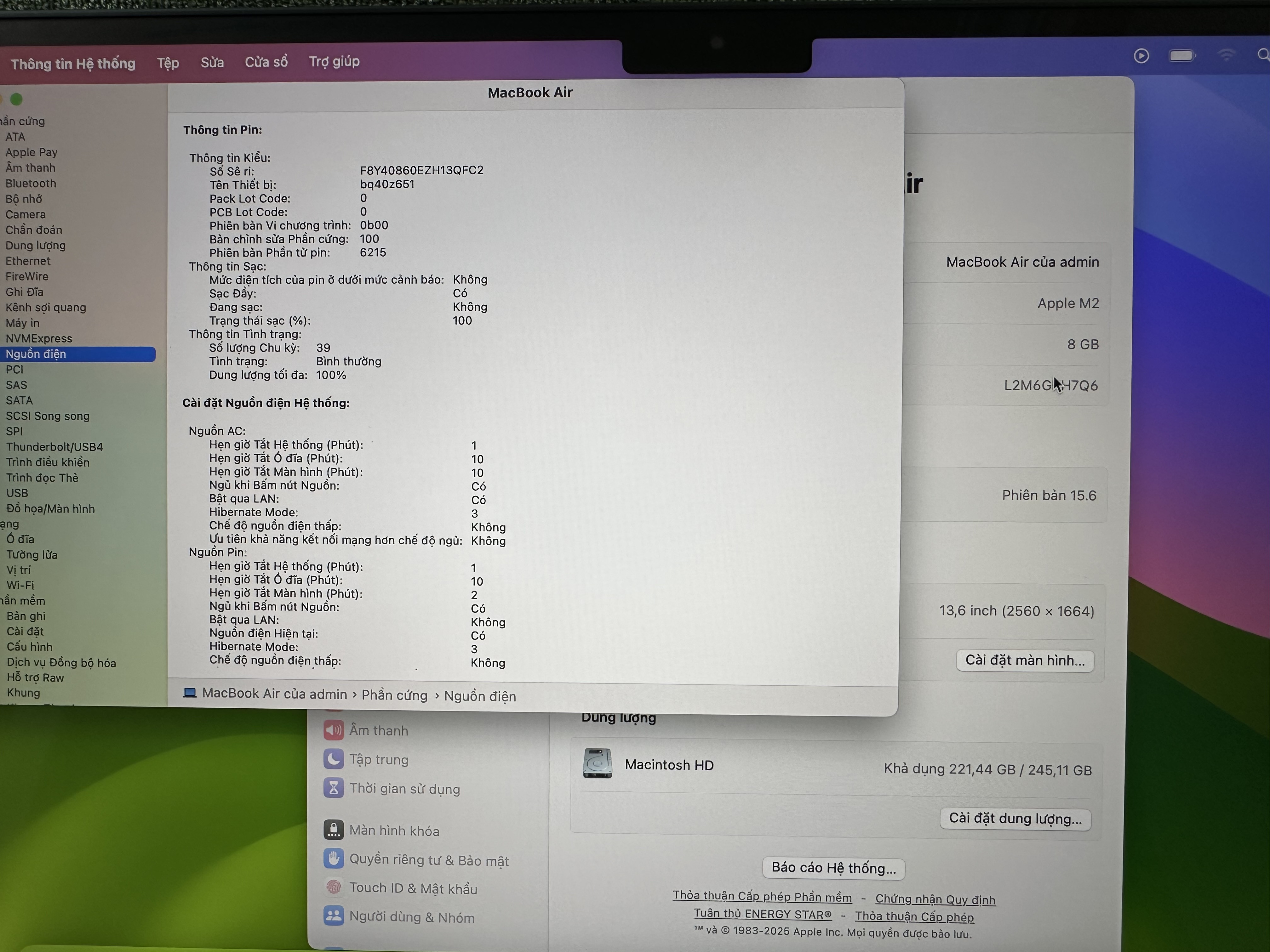Click the screen recording play icon

tap(1141, 56)
